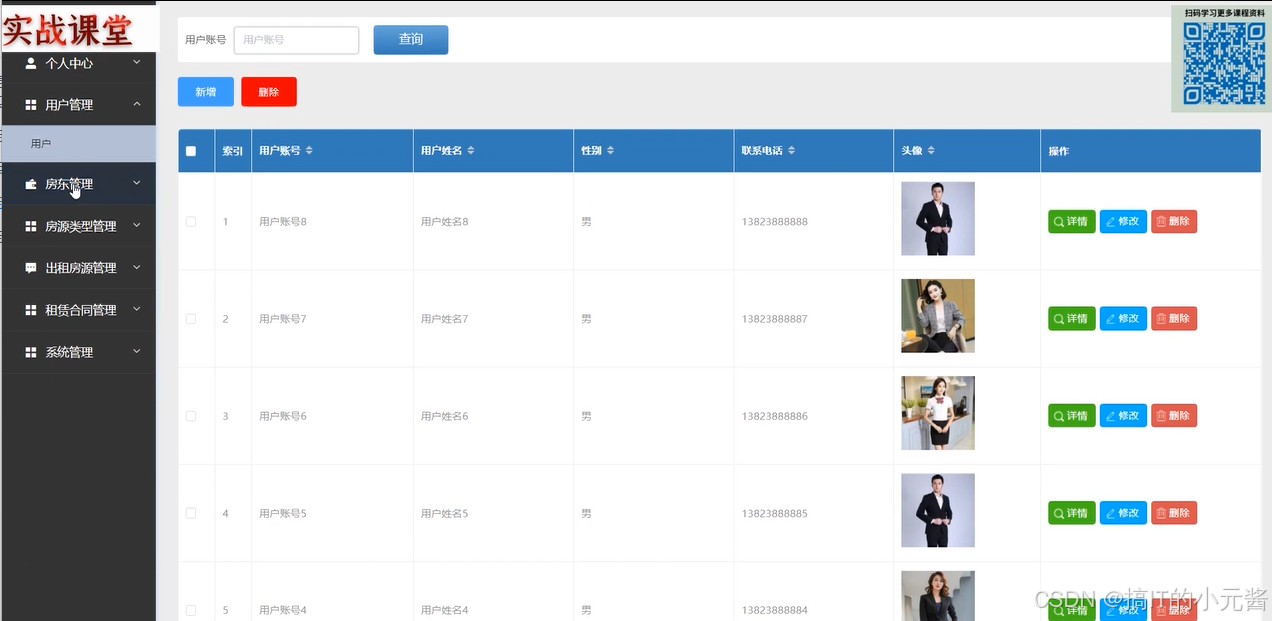
Task: Sort by 用户账号 column arrows
Action: pos(309,151)
